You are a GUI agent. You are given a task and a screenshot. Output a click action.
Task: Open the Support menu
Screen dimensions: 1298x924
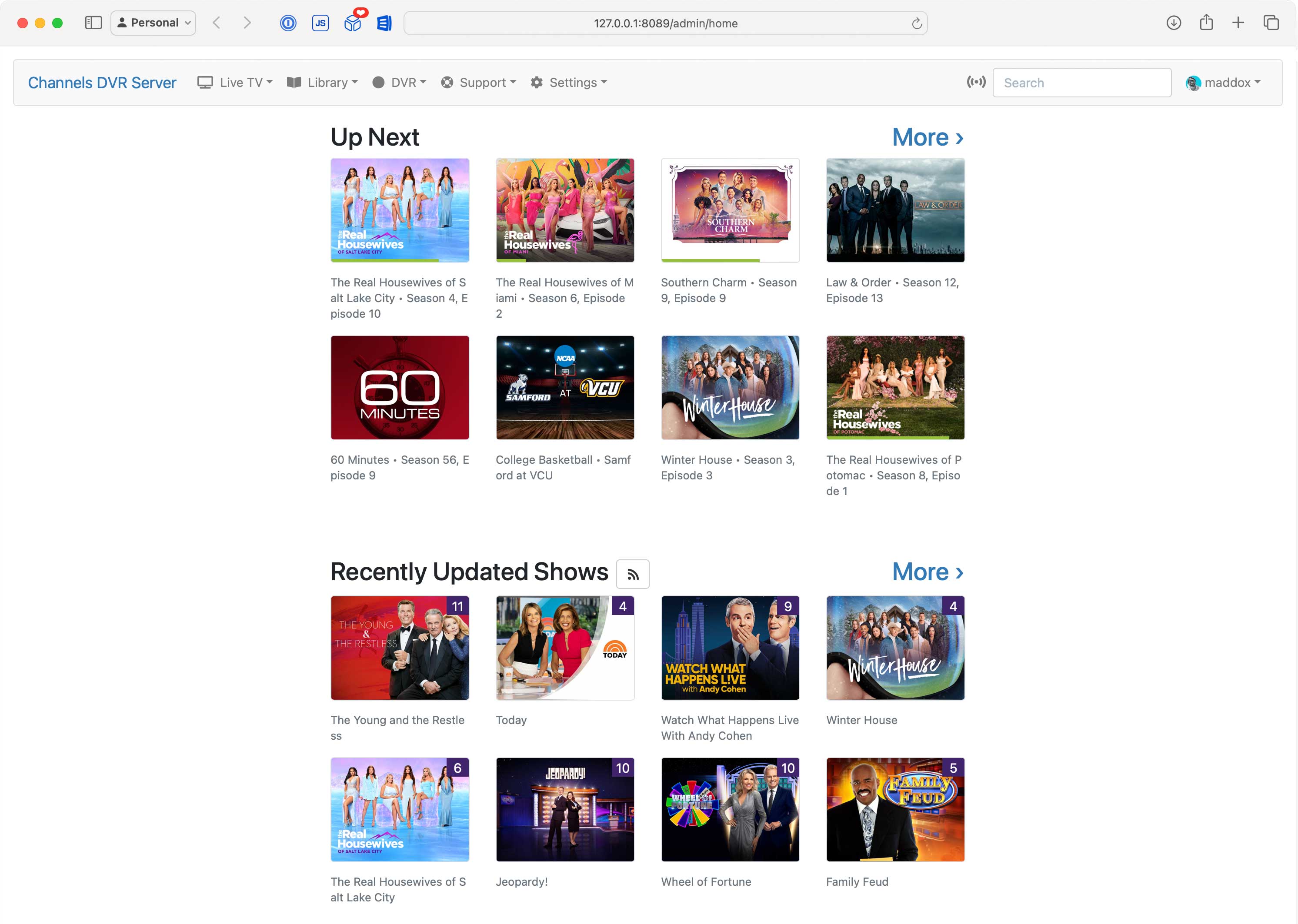(x=478, y=83)
